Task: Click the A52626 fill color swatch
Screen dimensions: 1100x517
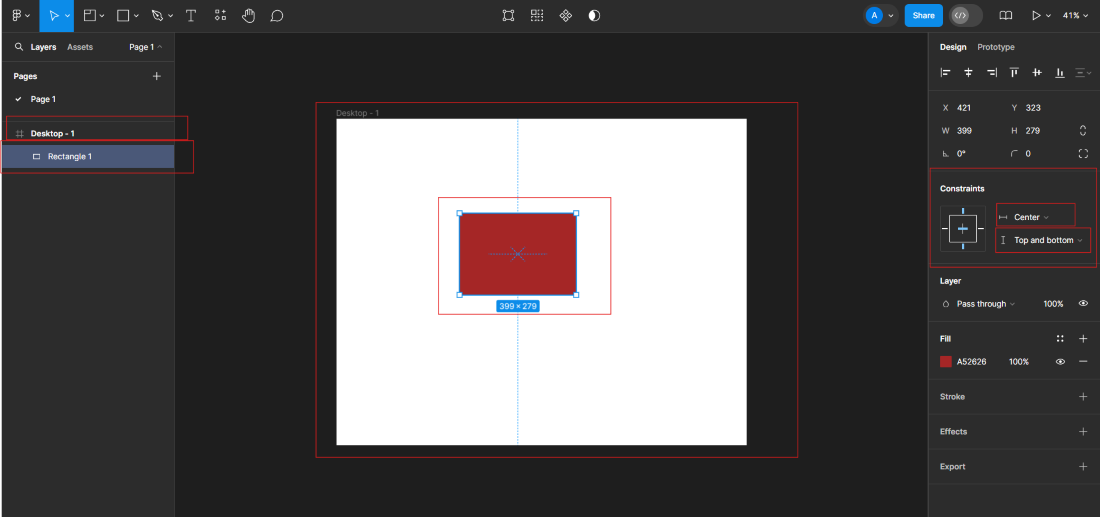Action: tap(946, 362)
